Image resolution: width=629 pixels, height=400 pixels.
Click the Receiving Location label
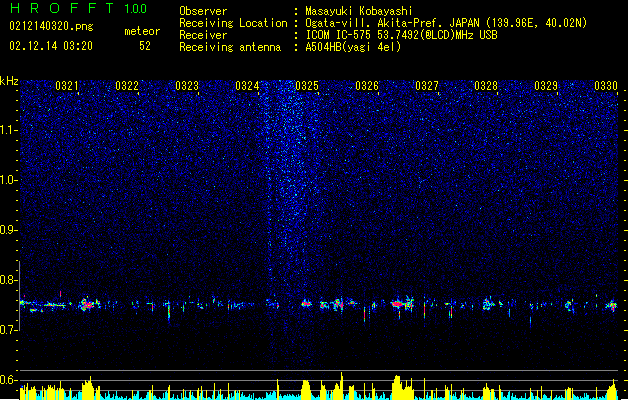(233, 23)
